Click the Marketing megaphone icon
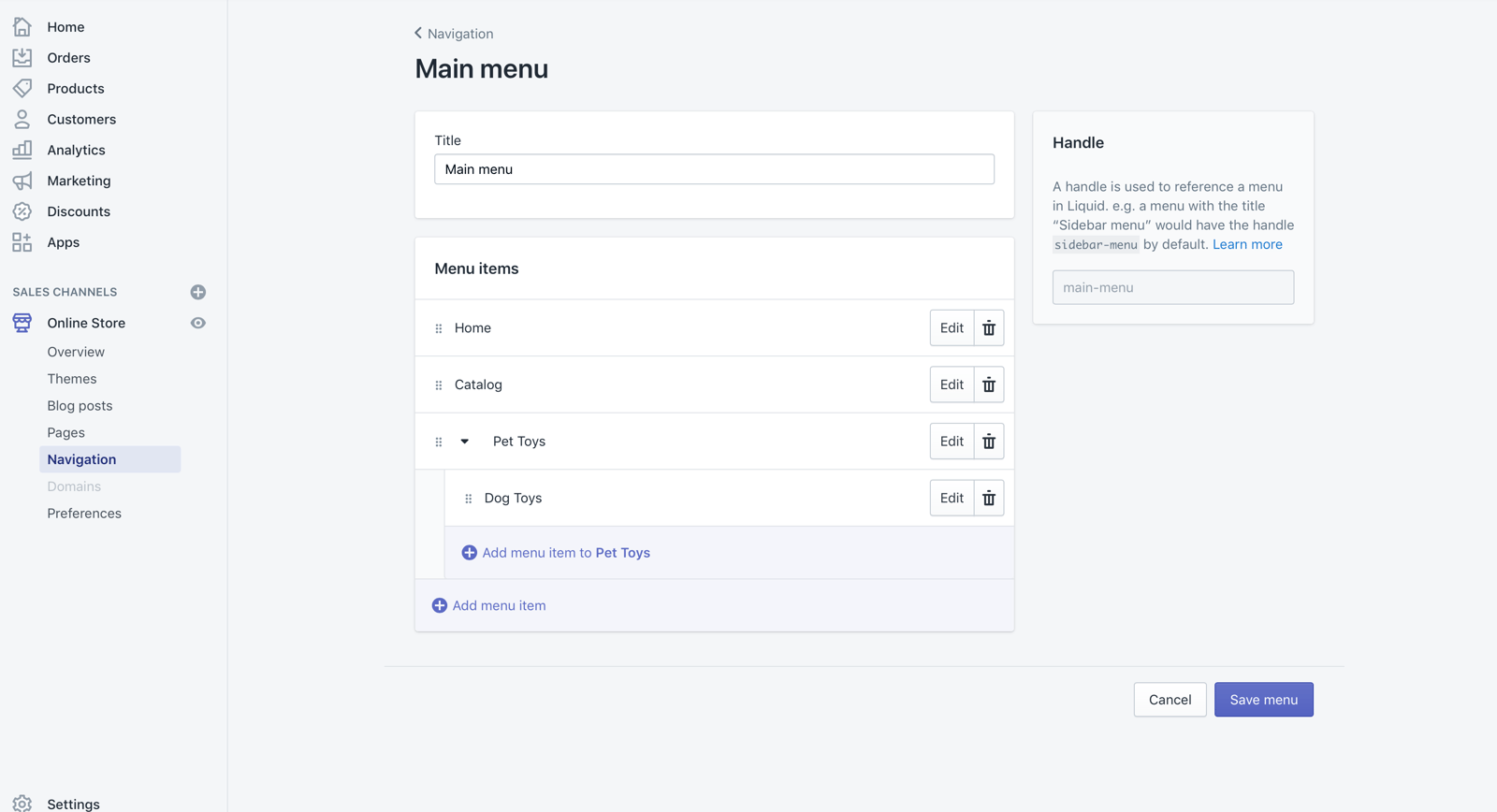 [x=22, y=181]
